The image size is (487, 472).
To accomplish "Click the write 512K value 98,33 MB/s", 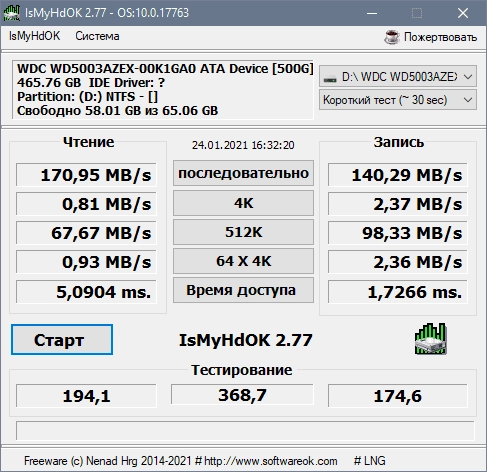I will [398, 232].
